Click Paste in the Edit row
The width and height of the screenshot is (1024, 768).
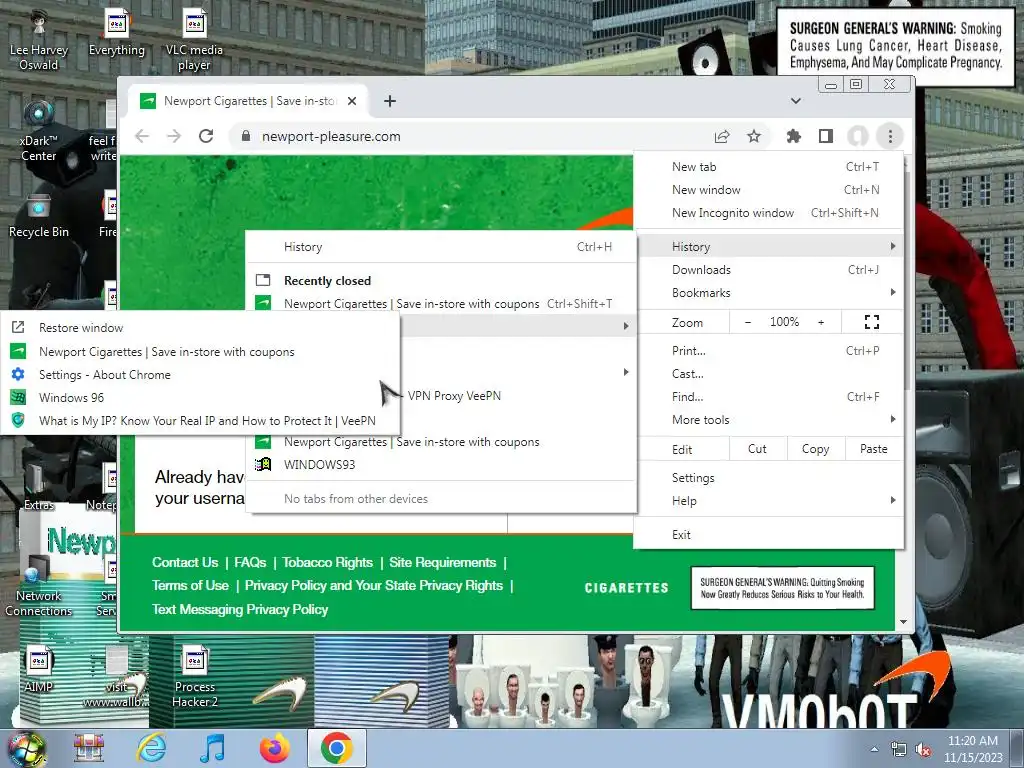pos(874,449)
